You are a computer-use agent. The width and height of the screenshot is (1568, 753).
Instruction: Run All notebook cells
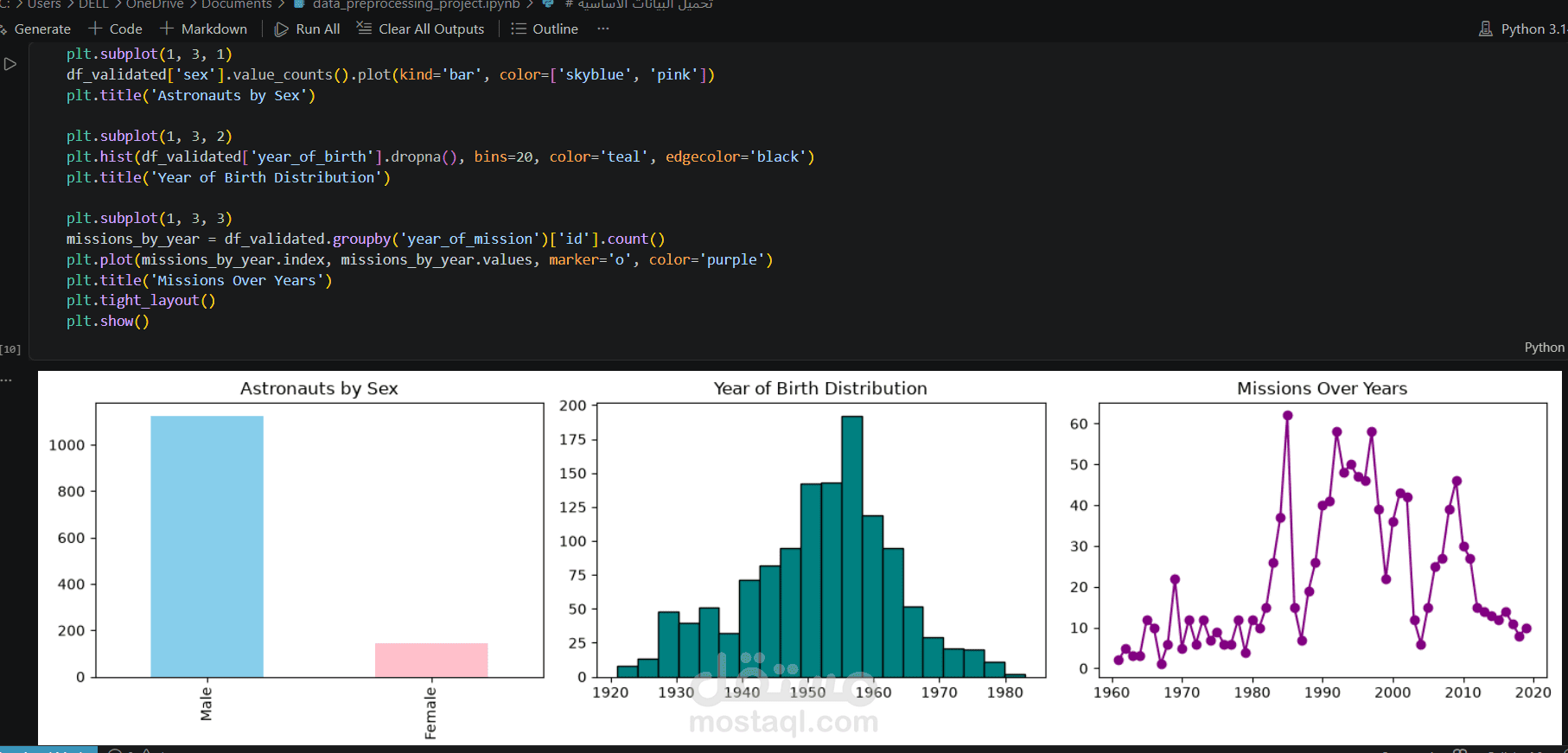[308, 29]
